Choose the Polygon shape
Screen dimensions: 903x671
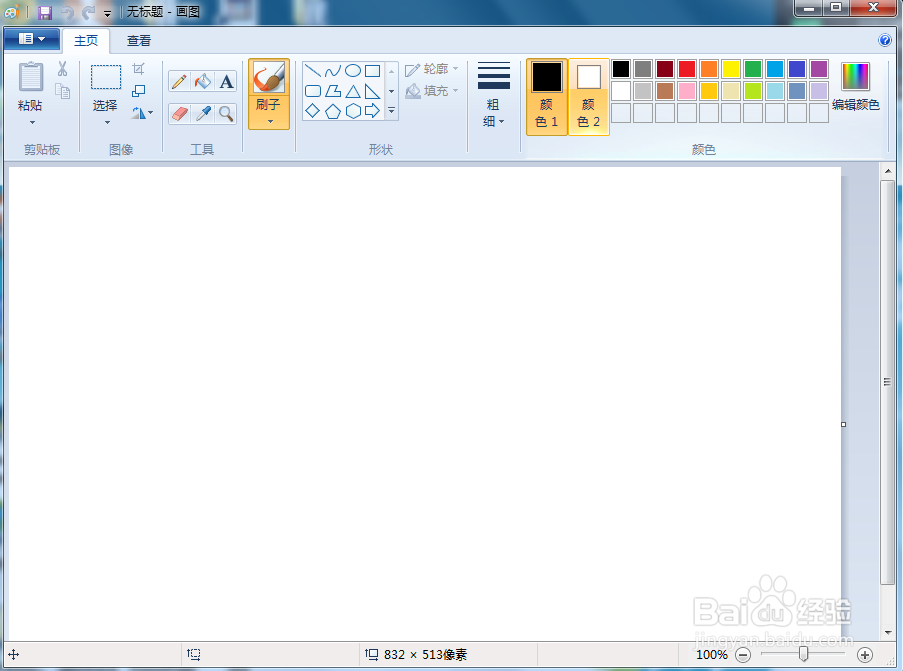333,91
